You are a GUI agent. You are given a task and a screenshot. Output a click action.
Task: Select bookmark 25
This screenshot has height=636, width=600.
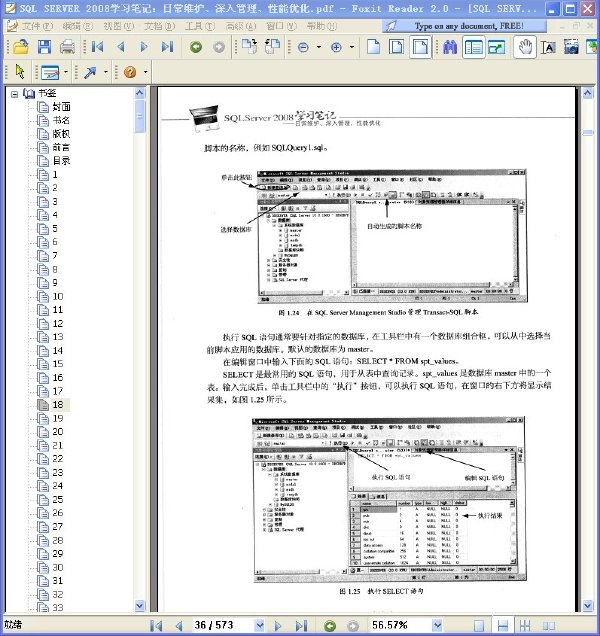[58, 499]
